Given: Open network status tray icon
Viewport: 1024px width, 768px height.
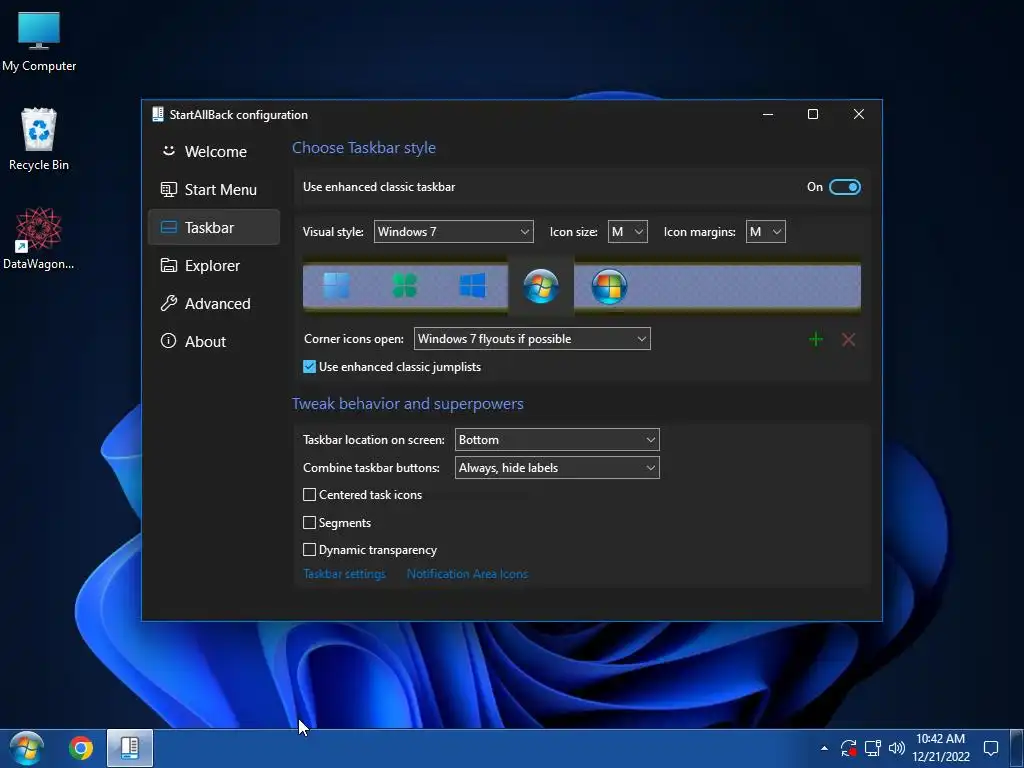Looking at the screenshot, I should 872,748.
